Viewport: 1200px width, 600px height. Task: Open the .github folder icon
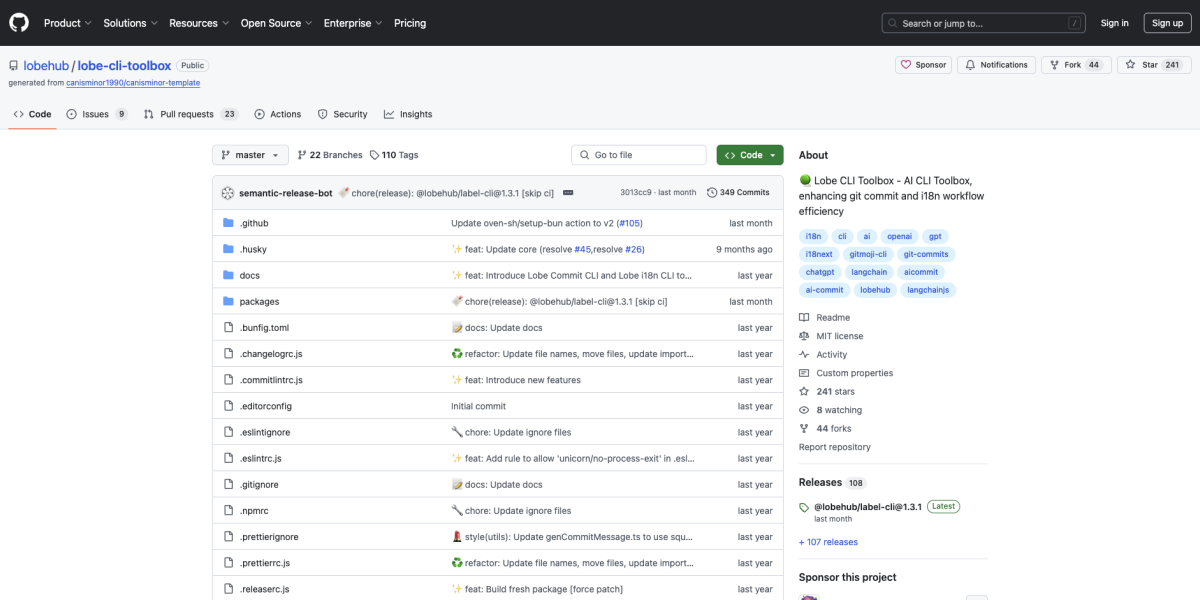(x=228, y=222)
